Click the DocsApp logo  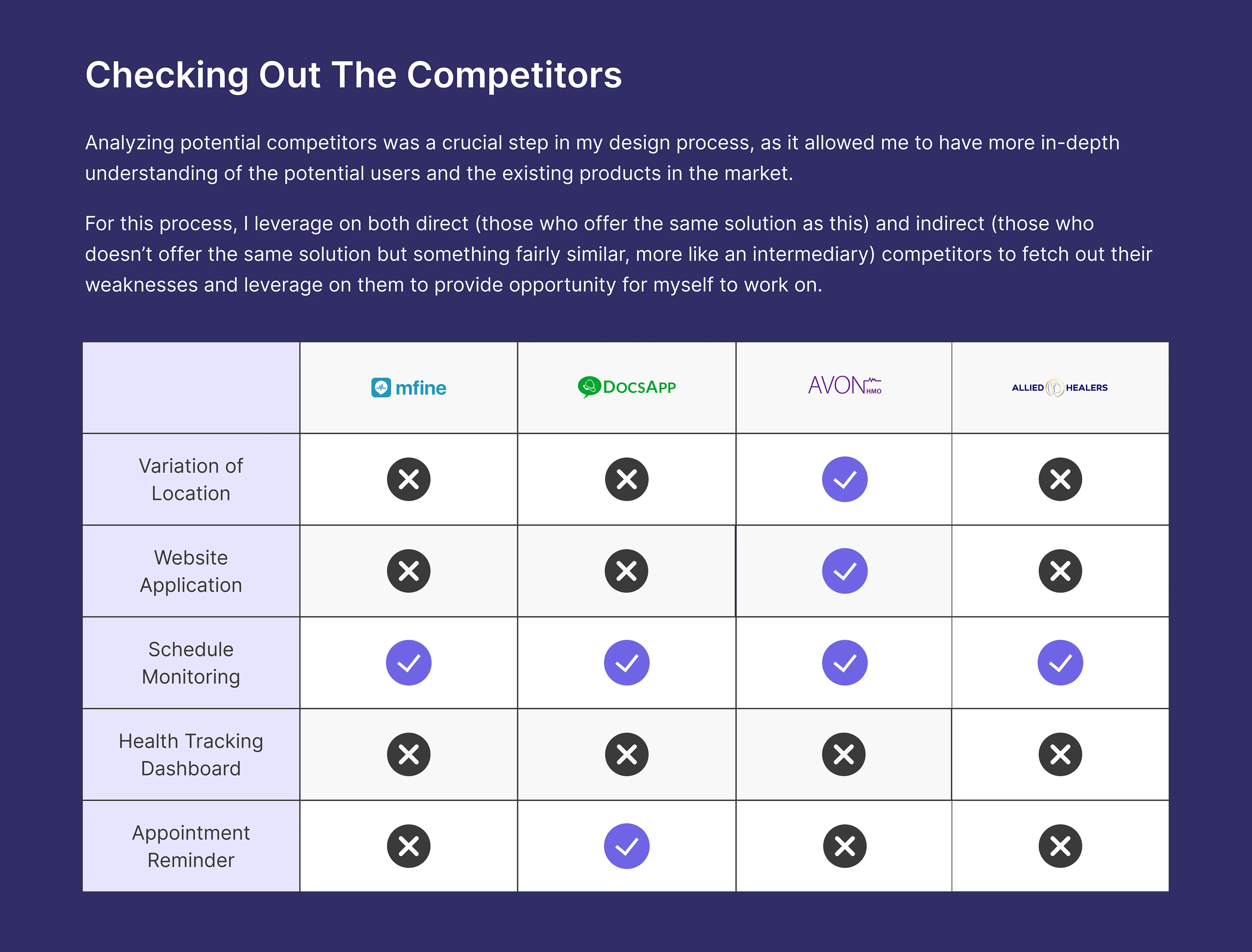click(627, 388)
